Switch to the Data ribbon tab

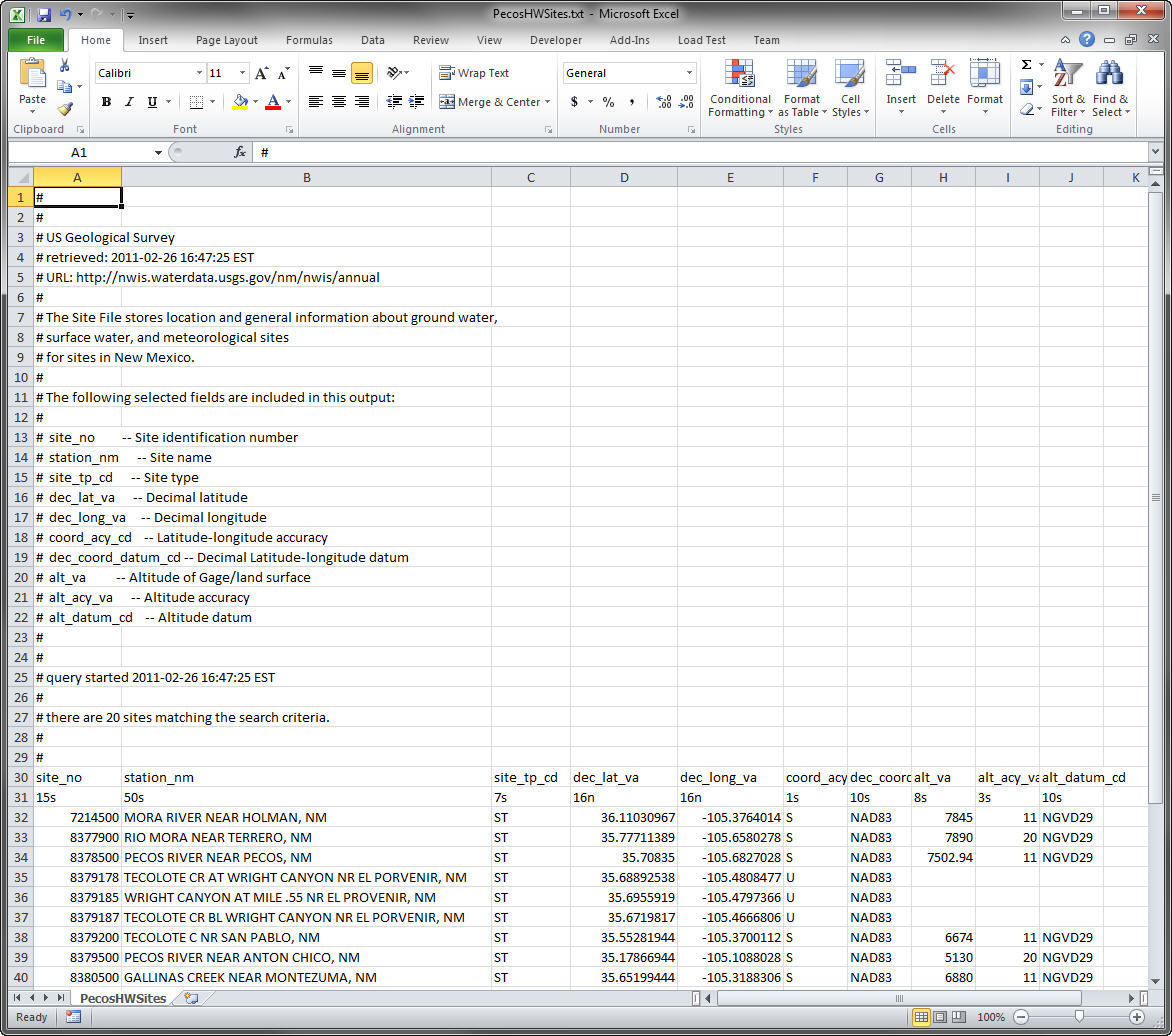[x=372, y=40]
